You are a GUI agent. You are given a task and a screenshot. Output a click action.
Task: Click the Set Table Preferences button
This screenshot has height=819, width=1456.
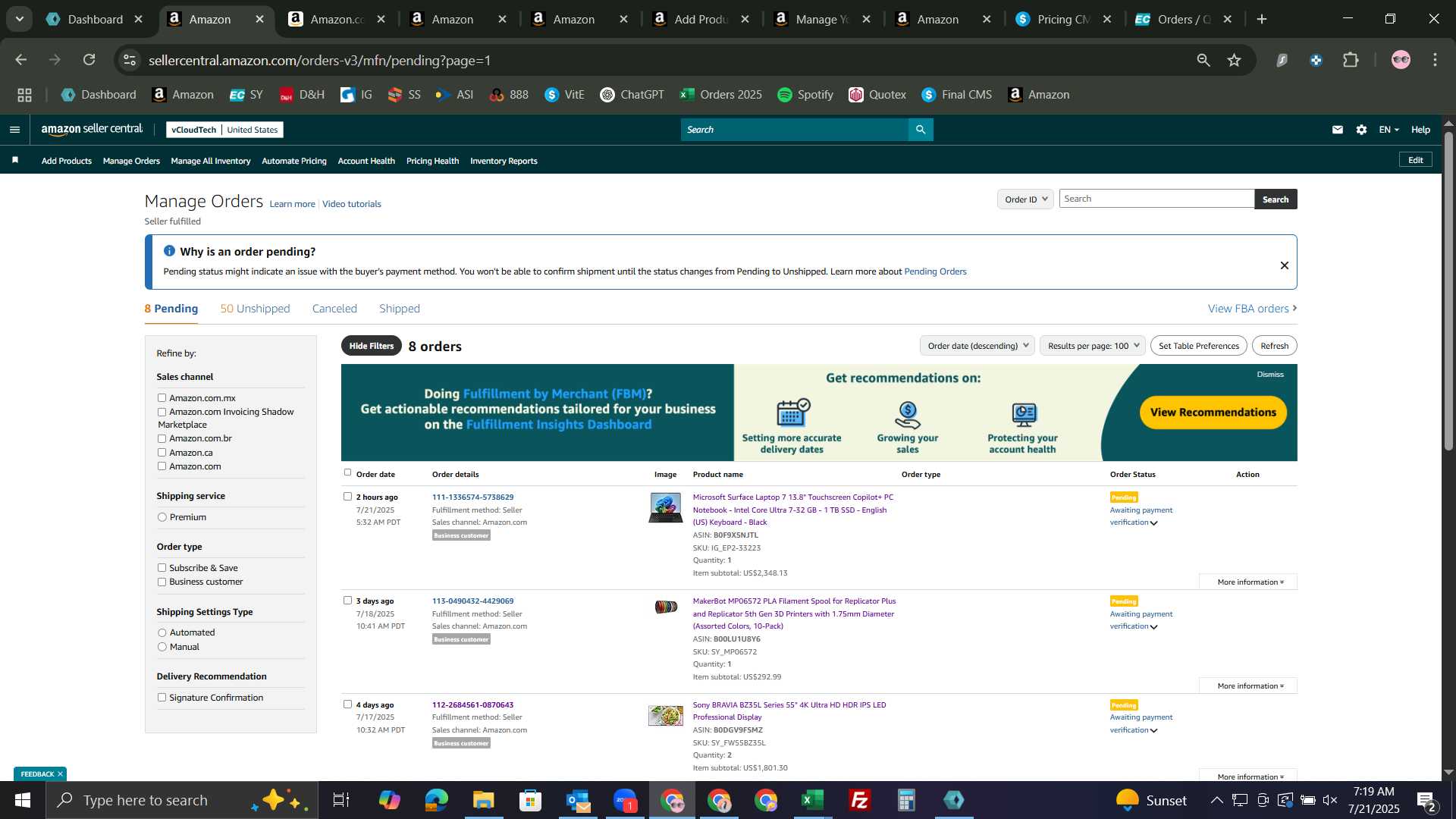(x=1199, y=346)
